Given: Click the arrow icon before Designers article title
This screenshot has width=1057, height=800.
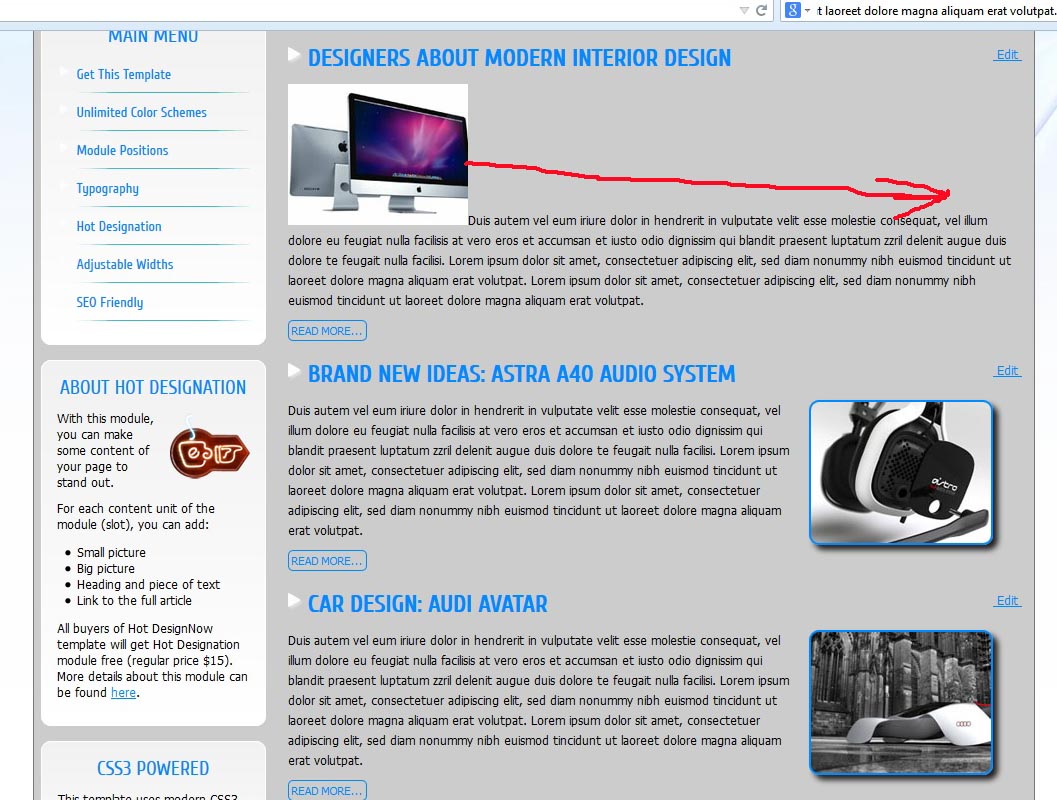Looking at the screenshot, I should pyautogui.click(x=294, y=55).
